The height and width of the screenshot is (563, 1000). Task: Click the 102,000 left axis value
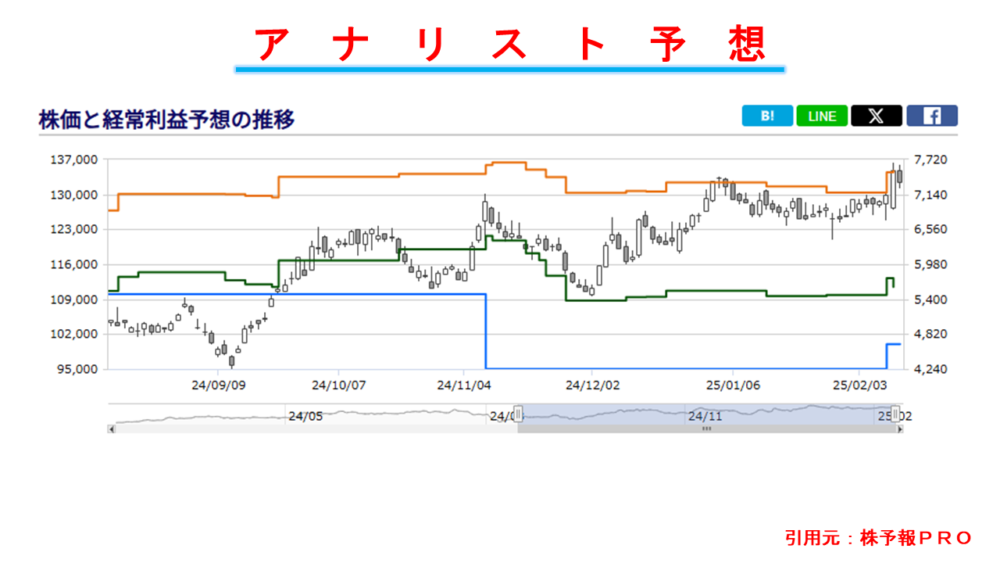[74, 333]
